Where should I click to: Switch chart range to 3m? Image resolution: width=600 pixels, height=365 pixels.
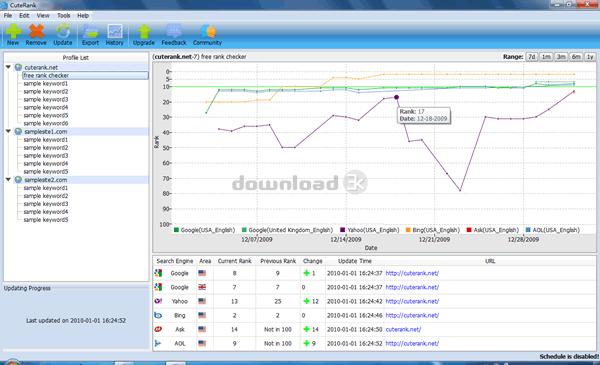coord(561,57)
